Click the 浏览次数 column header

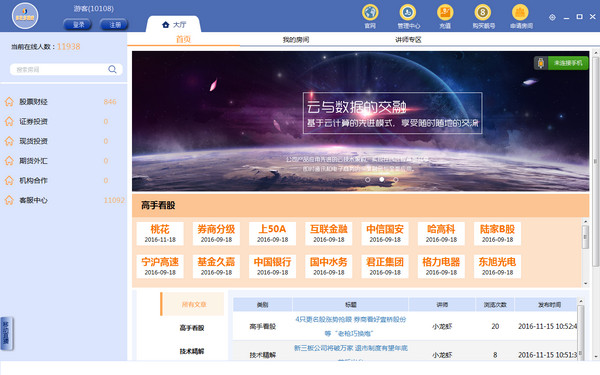[495, 305]
